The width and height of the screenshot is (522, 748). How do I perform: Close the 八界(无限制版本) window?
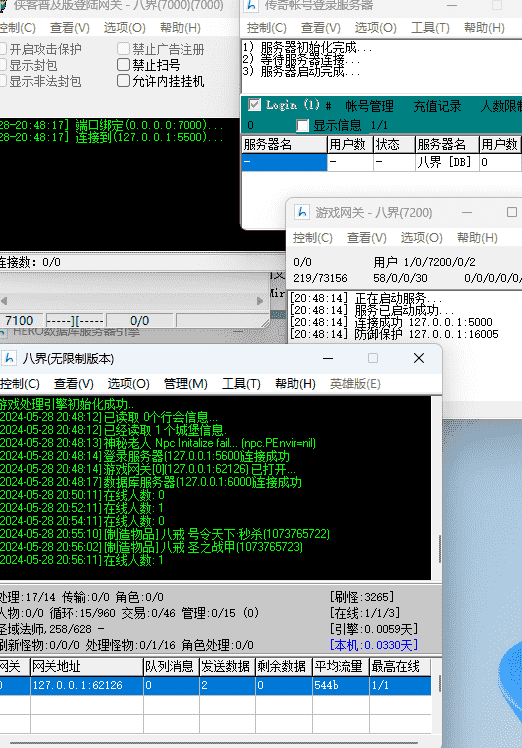[x=419, y=358]
